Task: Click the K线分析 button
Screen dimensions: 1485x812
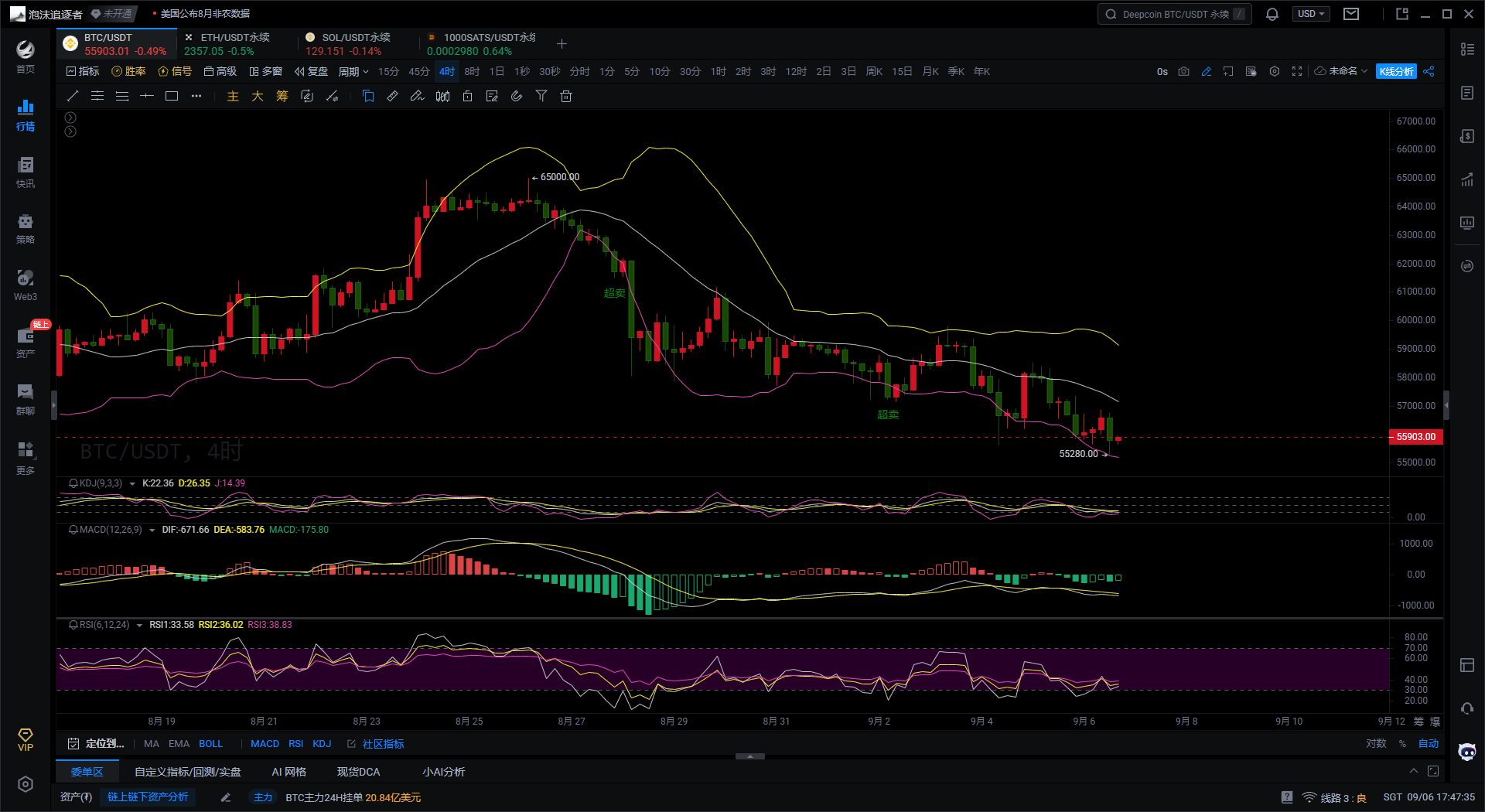Action: point(1396,71)
